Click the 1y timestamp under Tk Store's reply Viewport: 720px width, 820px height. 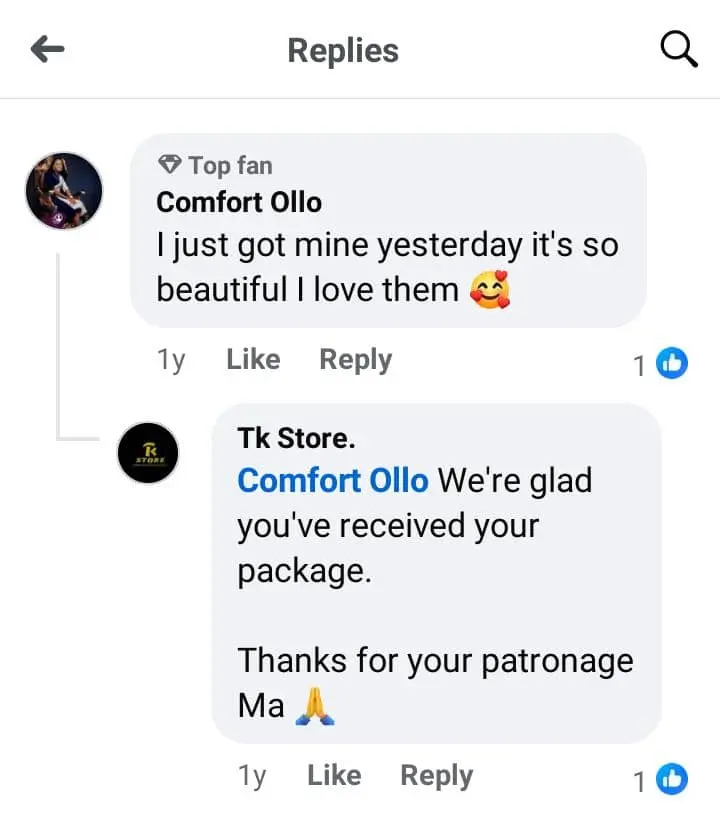coord(252,776)
